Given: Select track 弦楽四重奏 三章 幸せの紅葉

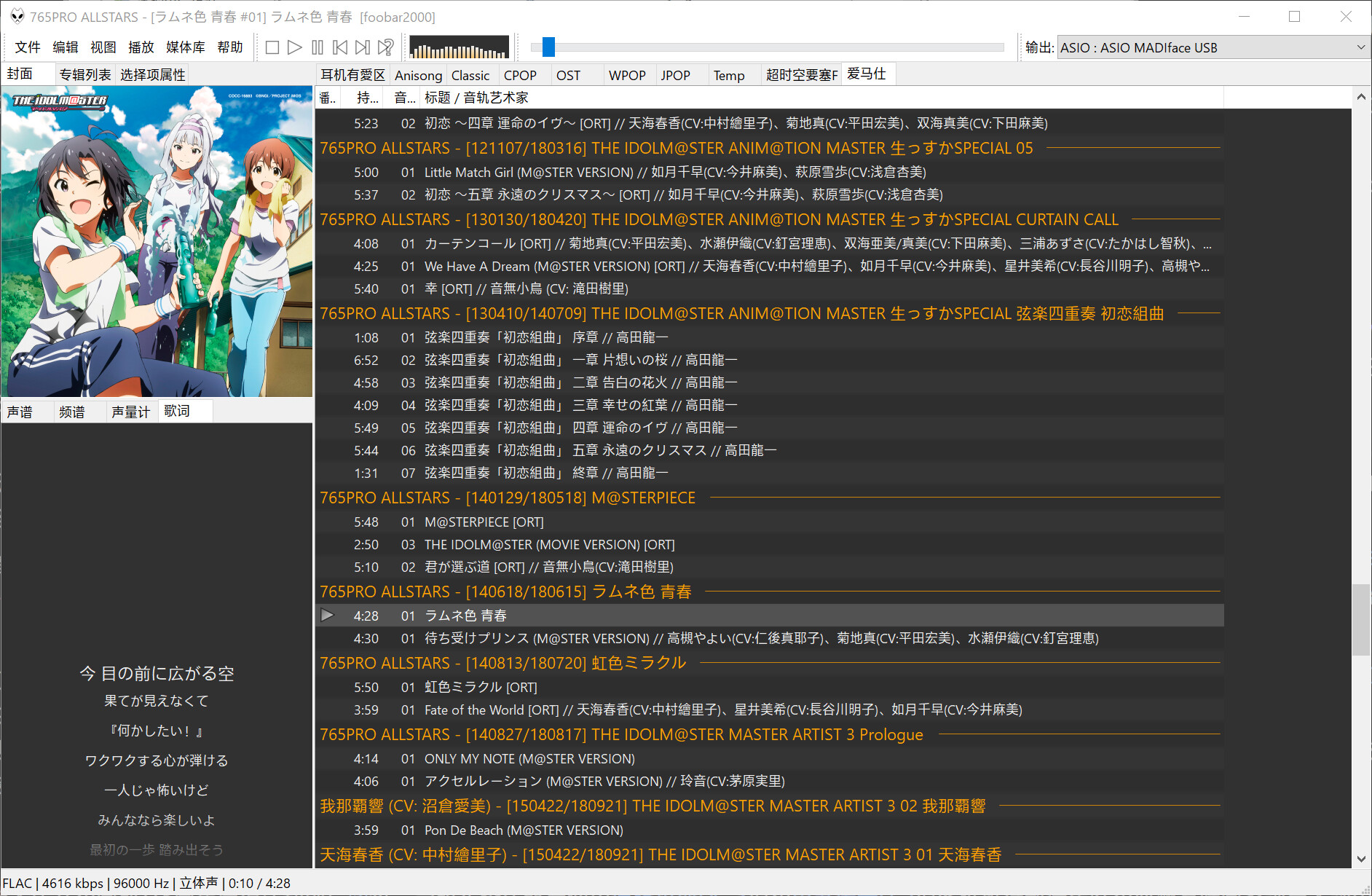Looking at the screenshot, I should (770, 405).
